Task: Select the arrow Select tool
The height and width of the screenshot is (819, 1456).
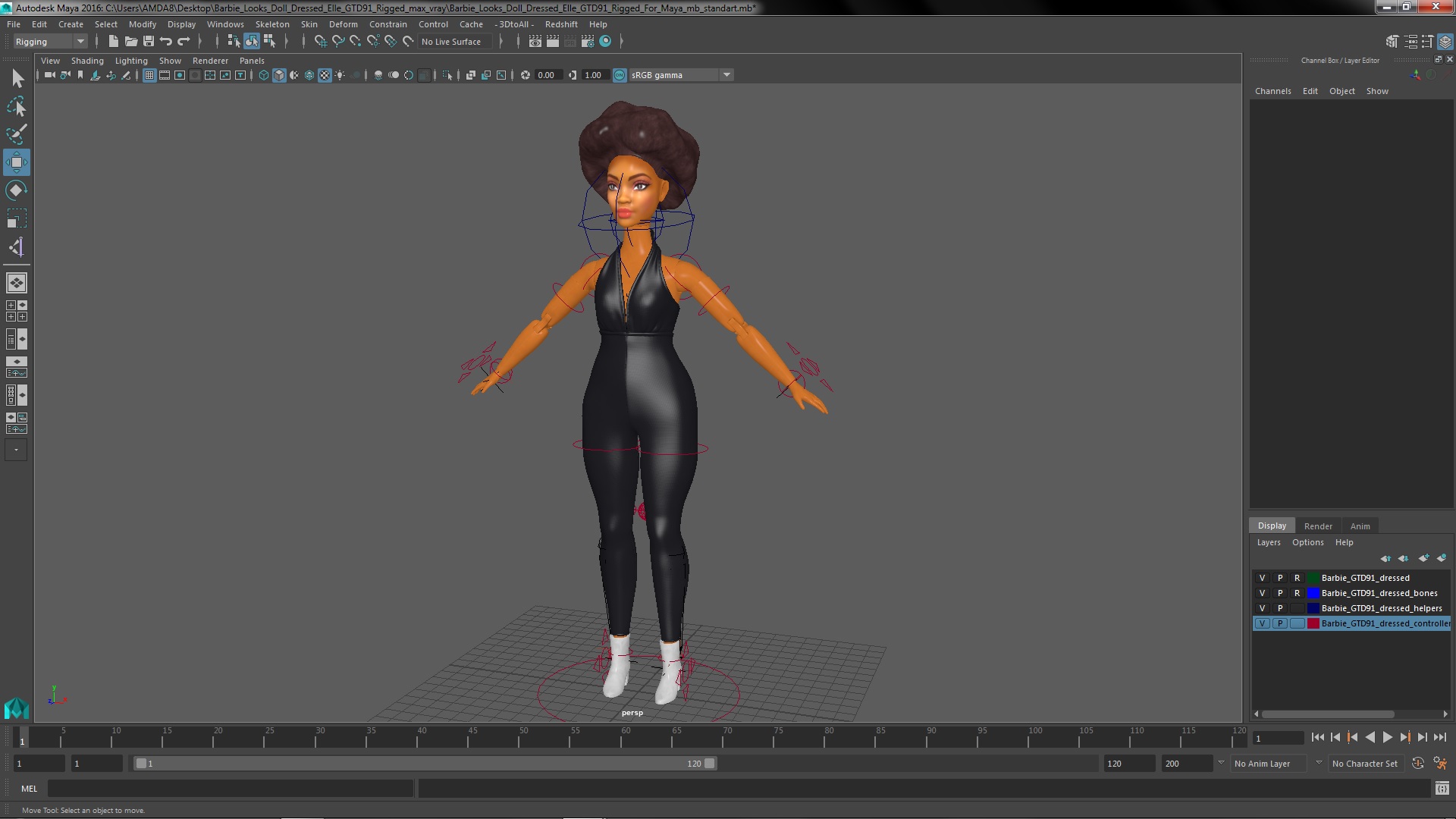Action: click(x=17, y=78)
